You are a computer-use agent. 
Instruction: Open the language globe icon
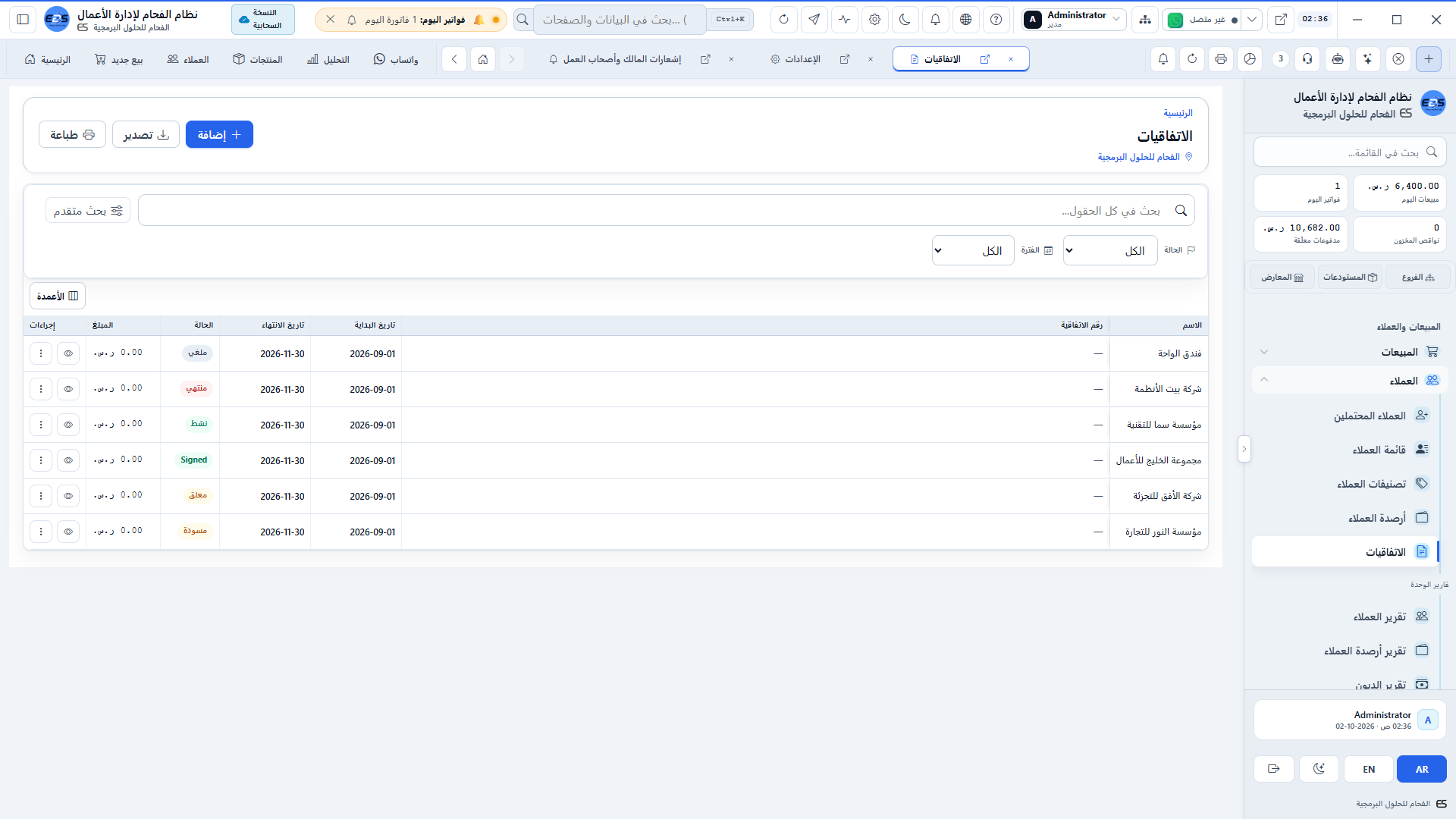(966, 20)
